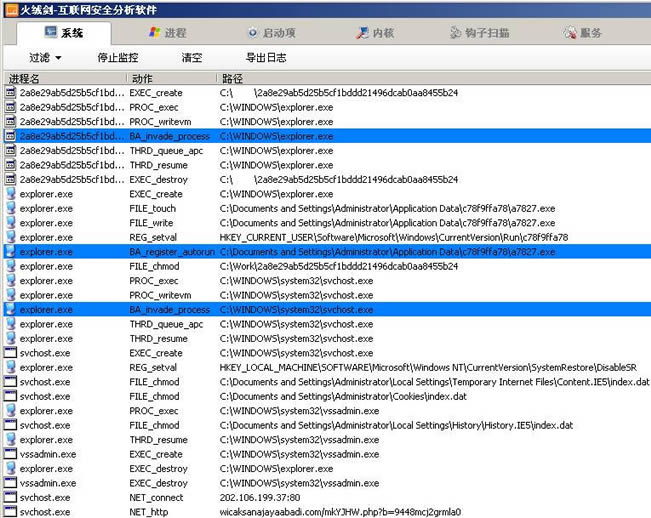This screenshot has height=518, width=651.
Task: Click 清空 to clear the log
Action: coord(191,58)
